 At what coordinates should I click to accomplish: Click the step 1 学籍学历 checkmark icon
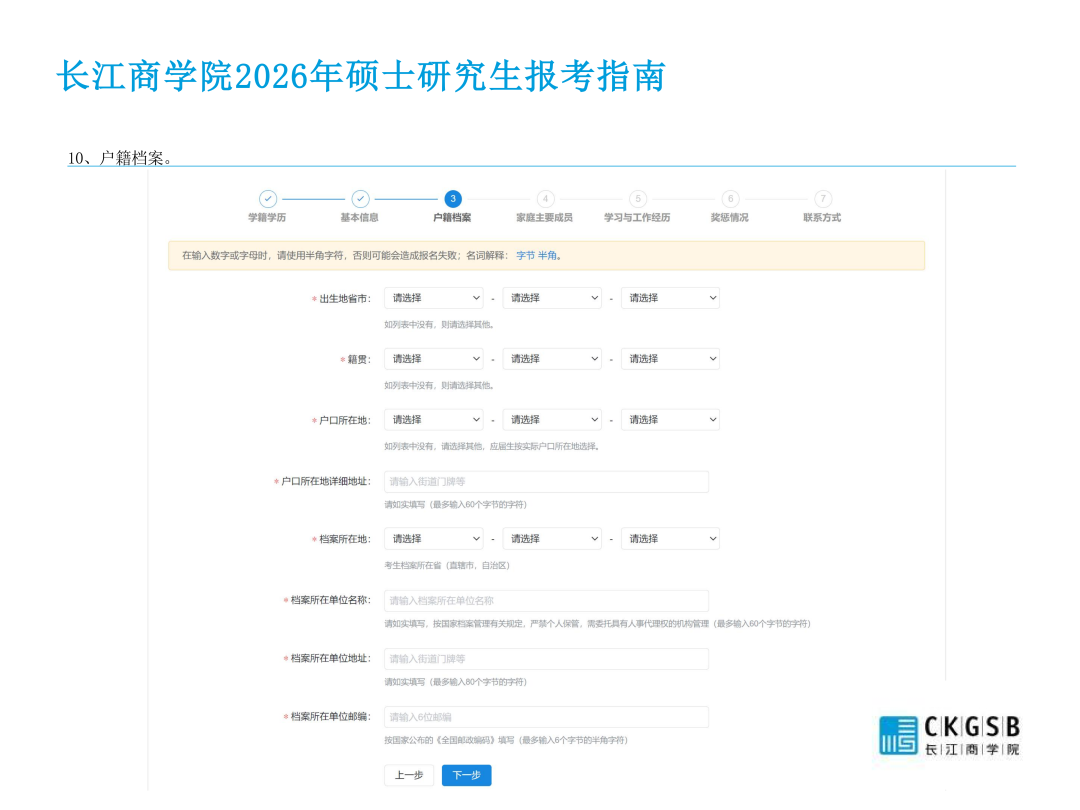(267, 199)
